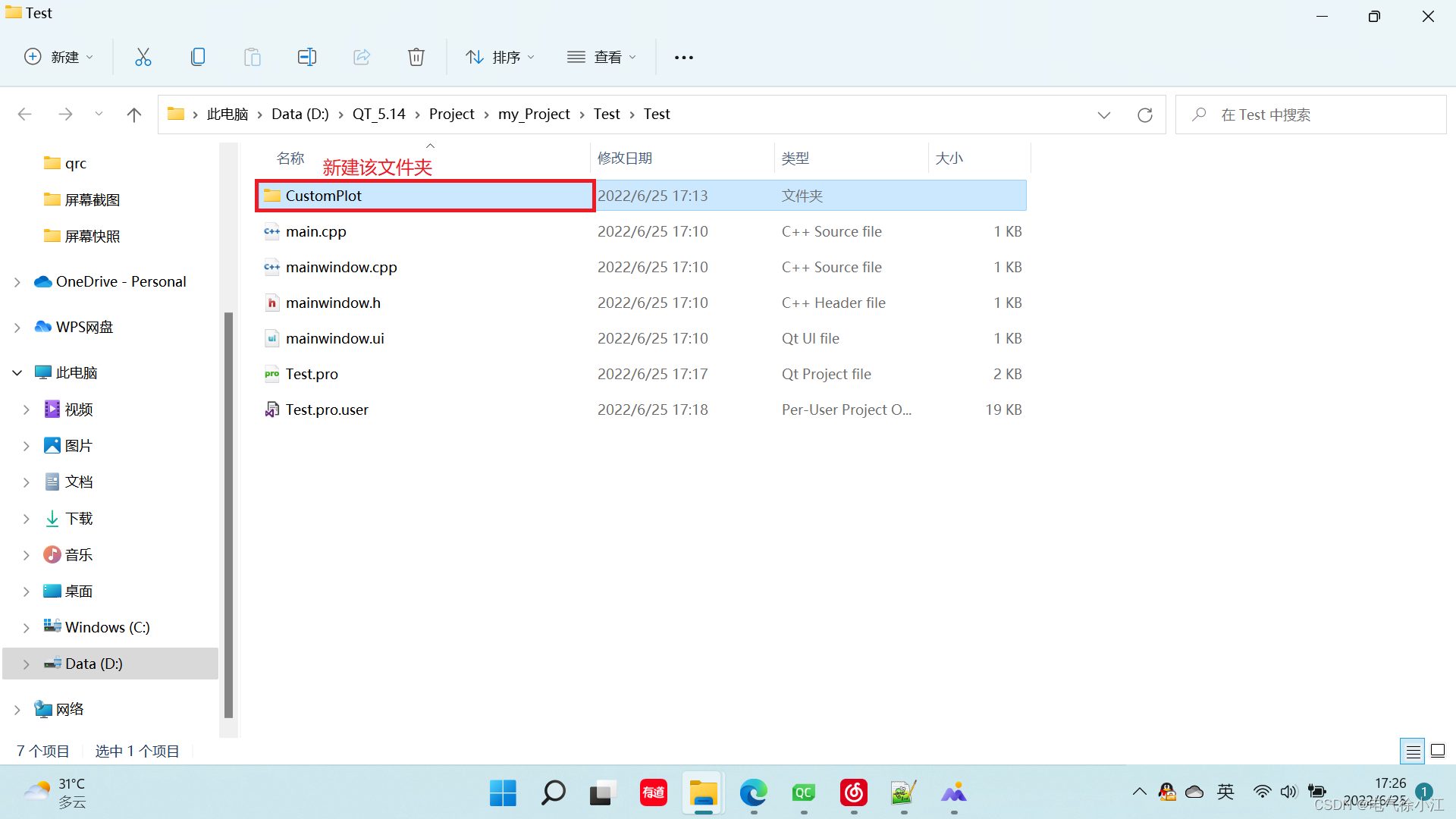Screen dimensions: 1456x819
Task: Click my_Project in the breadcrumb path
Action: (x=534, y=115)
